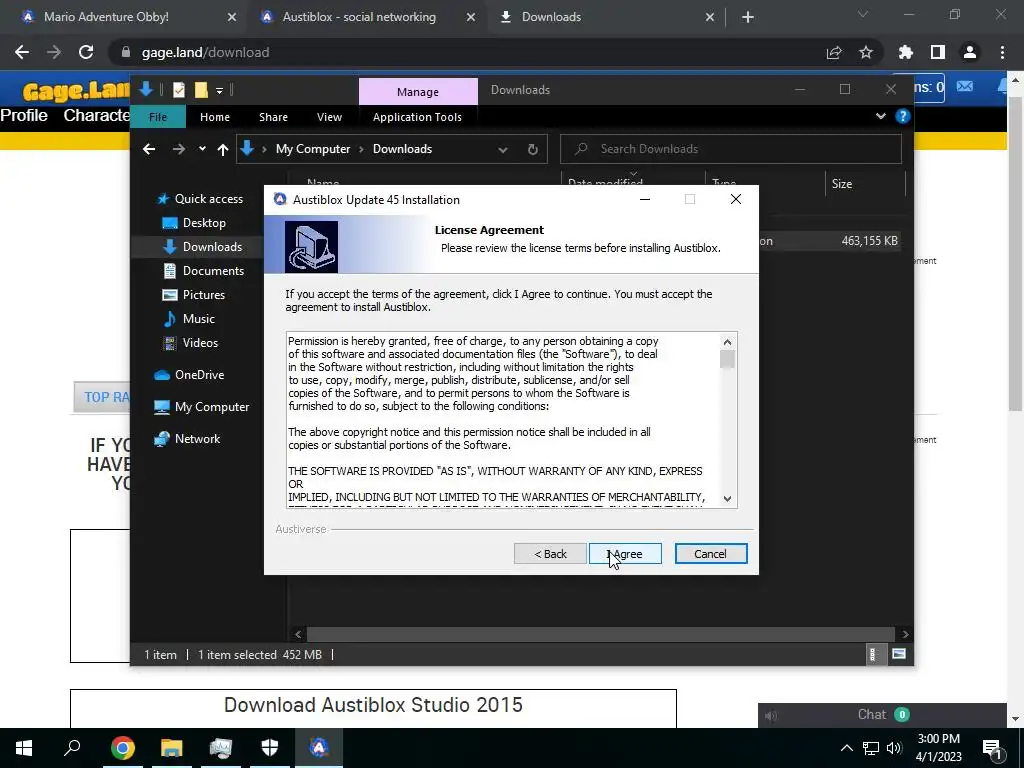The image size is (1024, 768).
Task: Open the View ribbon tab
Action: [329, 117]
